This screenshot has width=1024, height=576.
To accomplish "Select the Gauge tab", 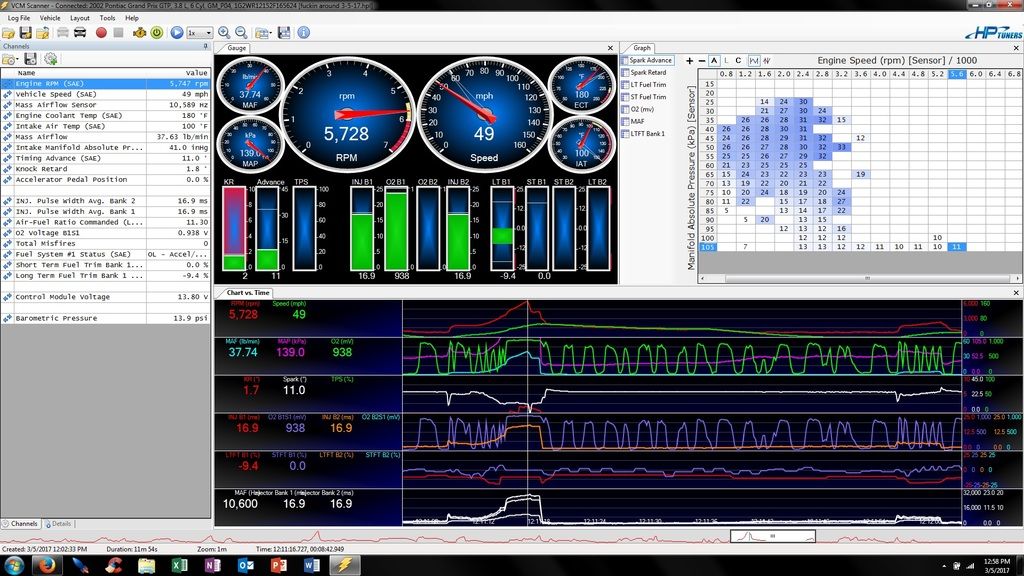I will coord(236,48).
